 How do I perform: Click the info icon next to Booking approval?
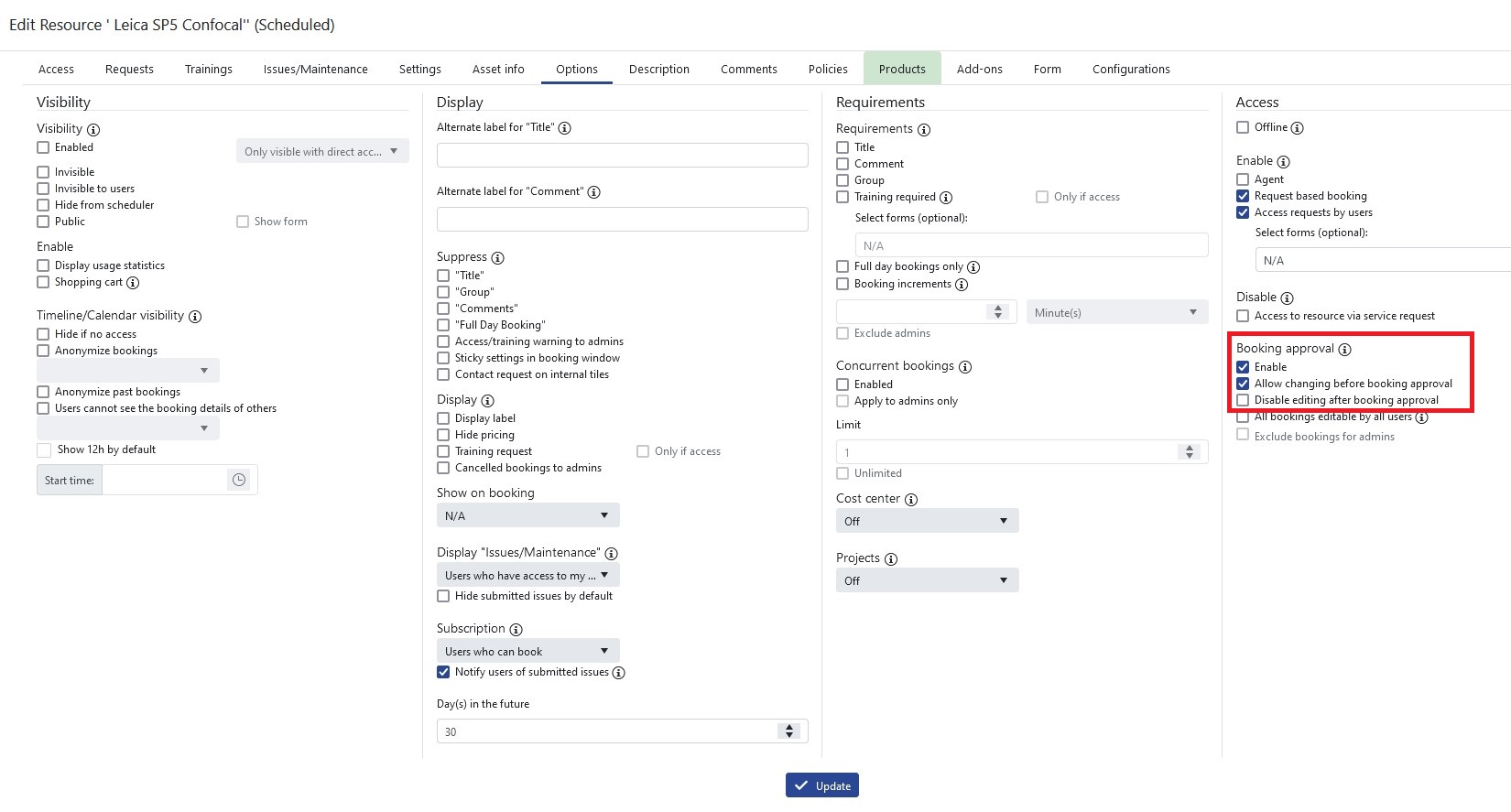pos(1344,350)
